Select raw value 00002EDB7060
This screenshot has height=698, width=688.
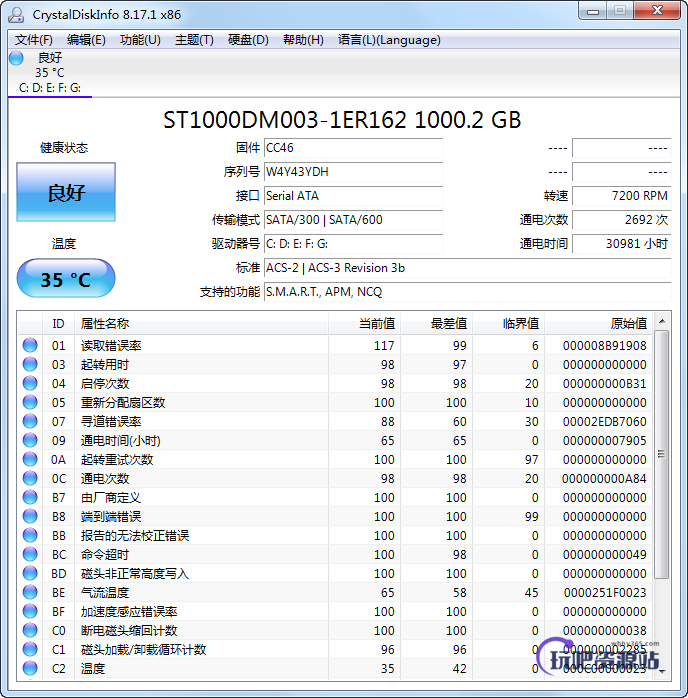pos(604,422)
